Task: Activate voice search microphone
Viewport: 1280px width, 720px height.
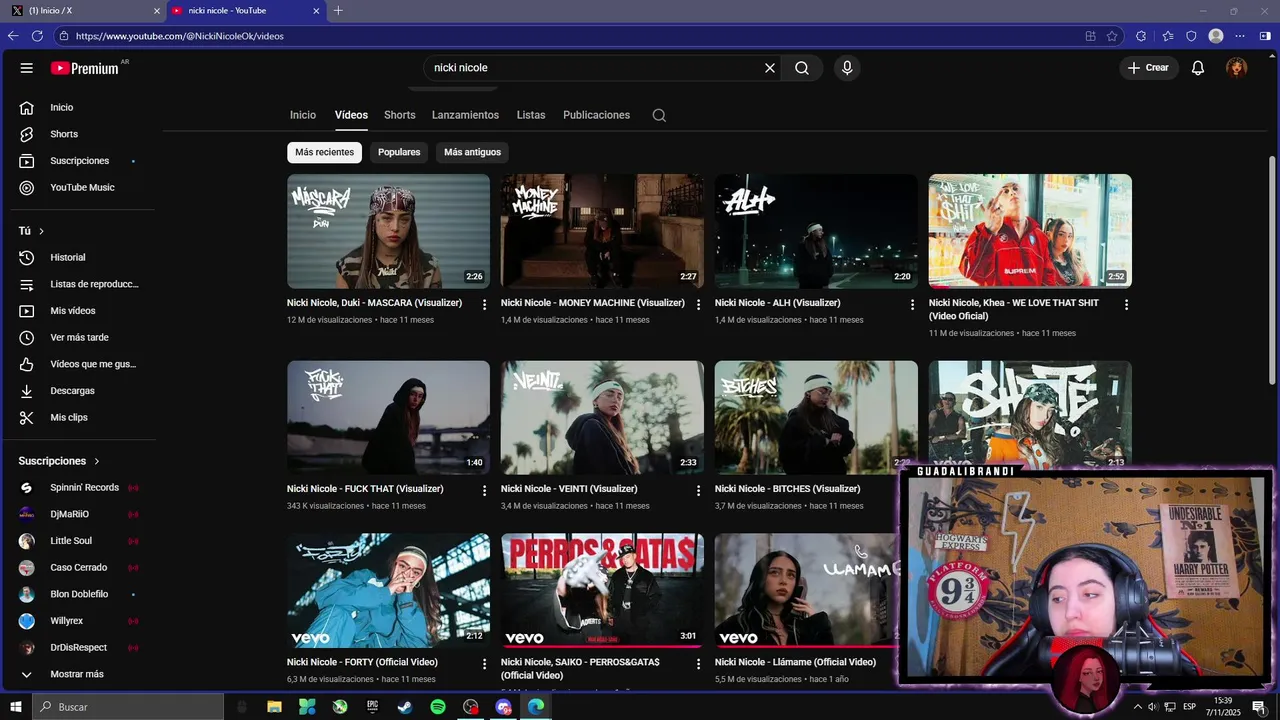Action: tap(847, 68)
